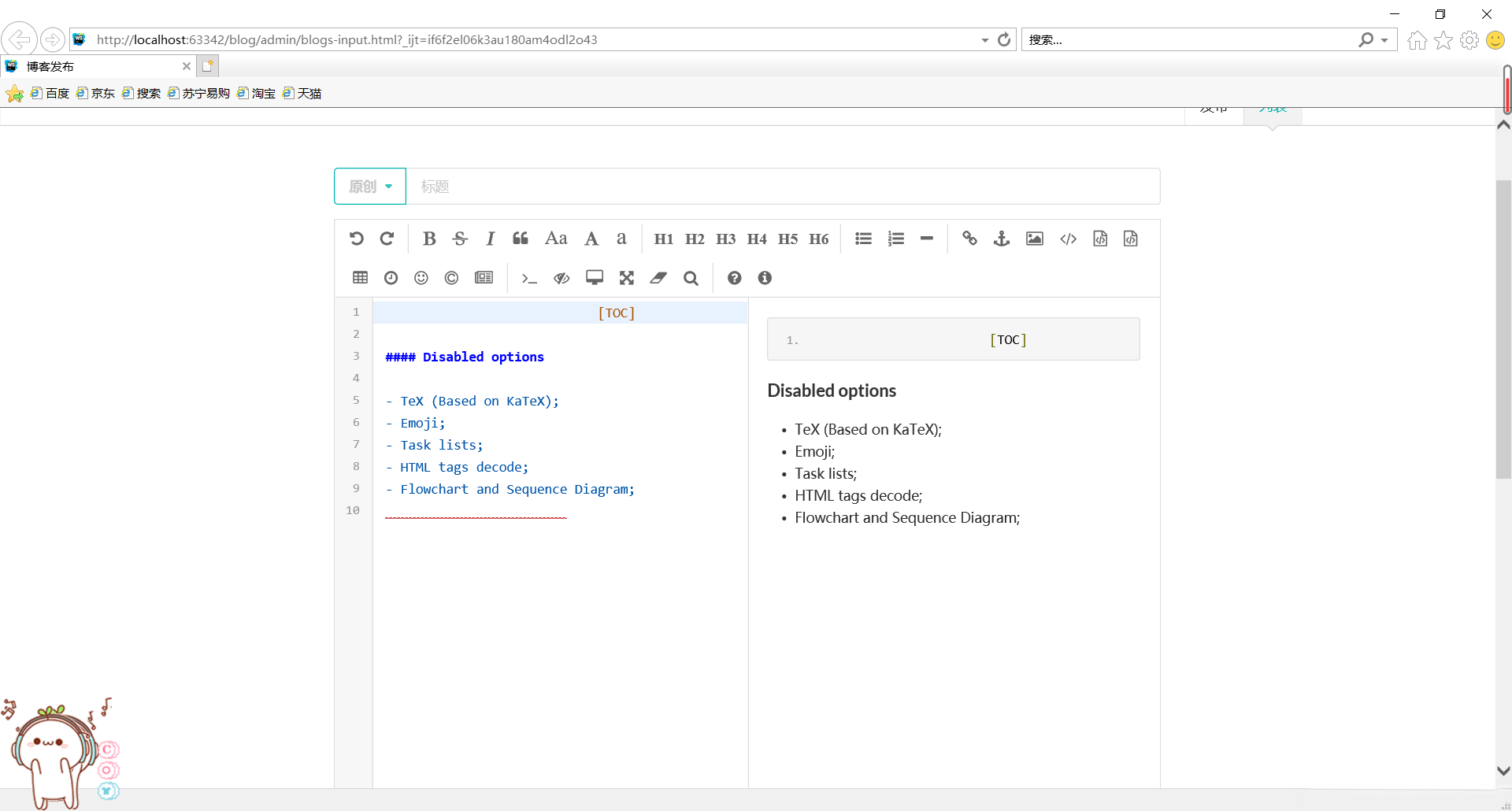The width and height of the screenshot is (1512, 811).
Task: Insert a table in editor
Action: (x=360, y=278)
